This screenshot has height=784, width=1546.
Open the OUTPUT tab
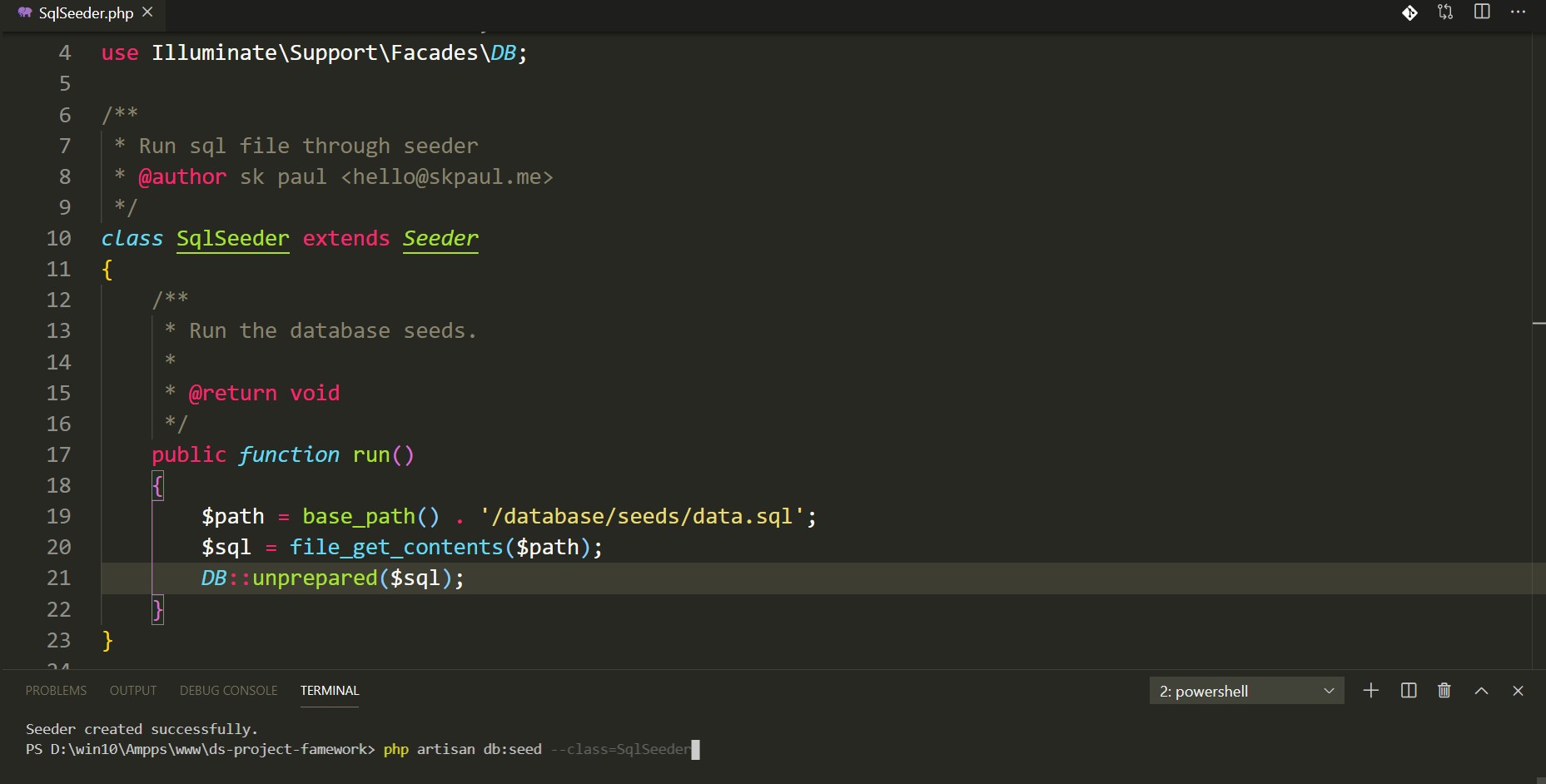click(133, 690)
